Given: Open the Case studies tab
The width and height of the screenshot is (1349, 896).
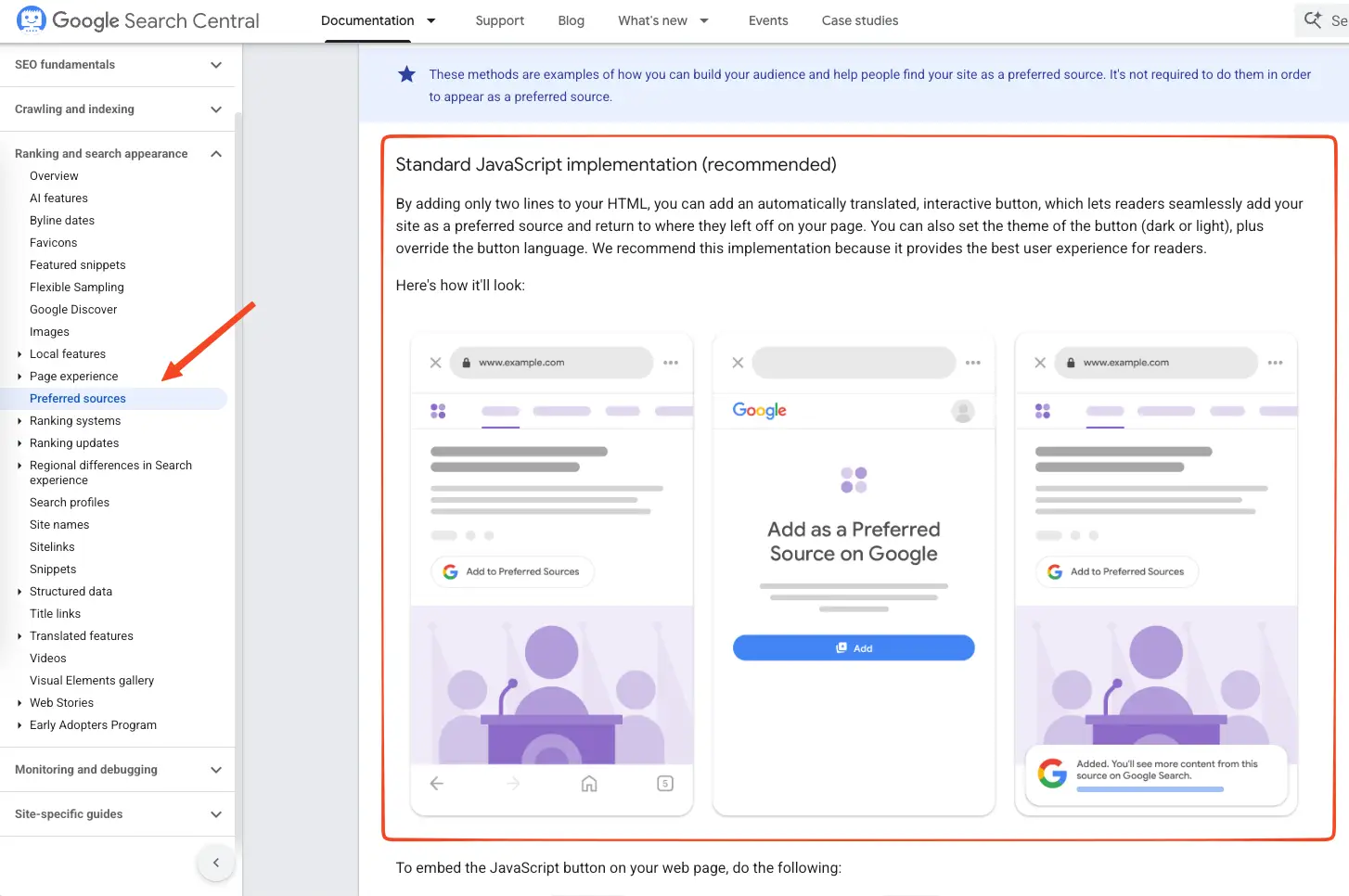Looking at the screenshot, I should (x=860, y=20).
